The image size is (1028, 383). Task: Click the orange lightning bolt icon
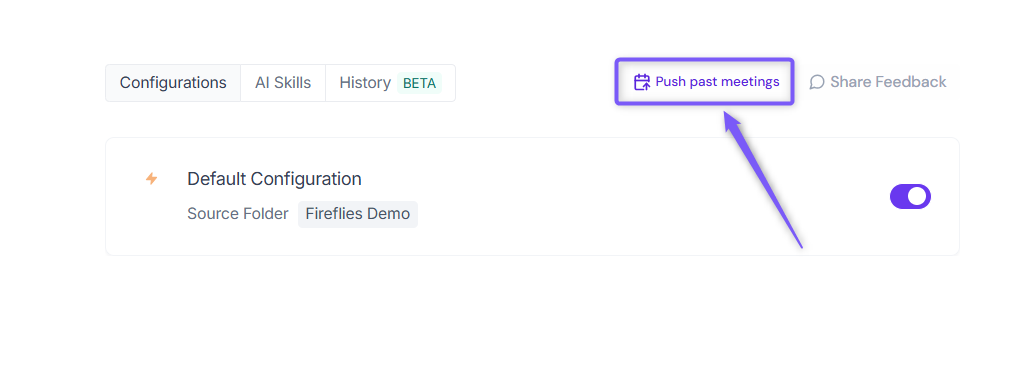(151, 178)
